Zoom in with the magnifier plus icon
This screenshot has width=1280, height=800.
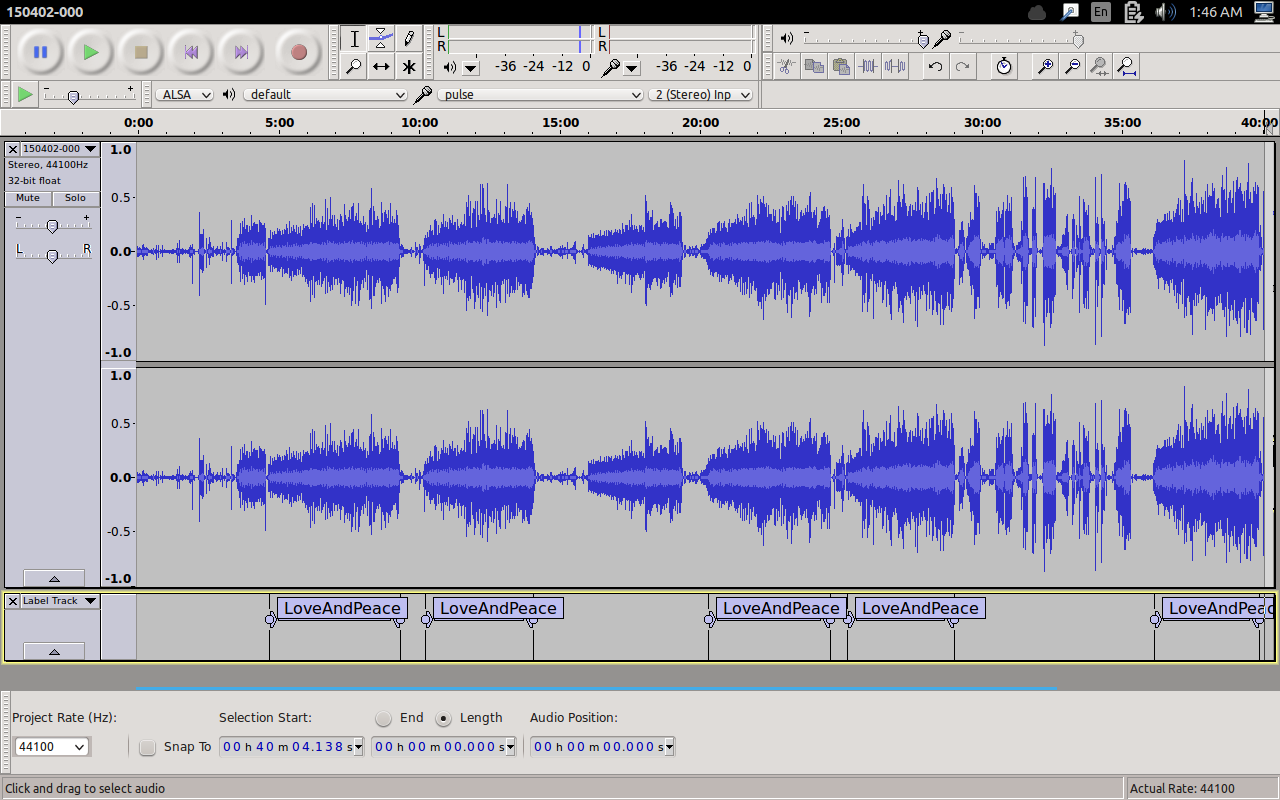click(1045, 67)
